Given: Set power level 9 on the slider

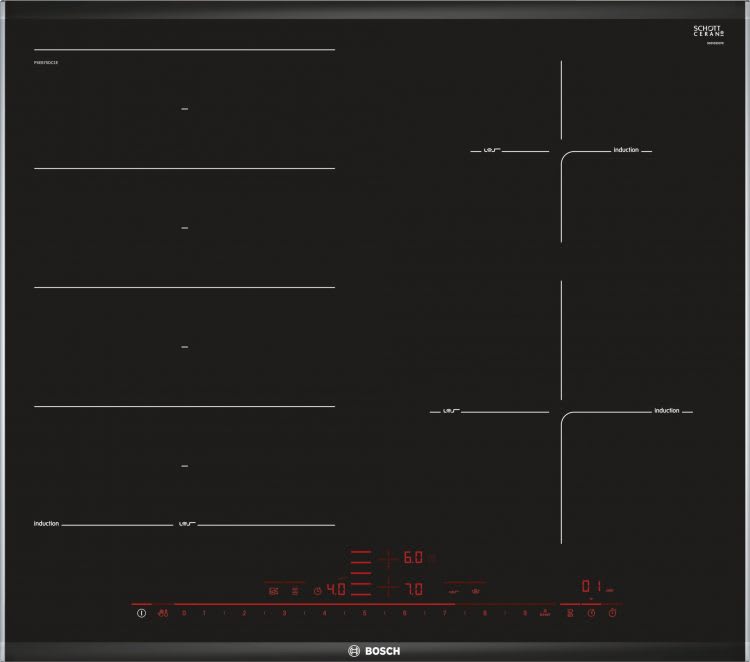Looking at the screenshot, I should [x=525, y=613].
